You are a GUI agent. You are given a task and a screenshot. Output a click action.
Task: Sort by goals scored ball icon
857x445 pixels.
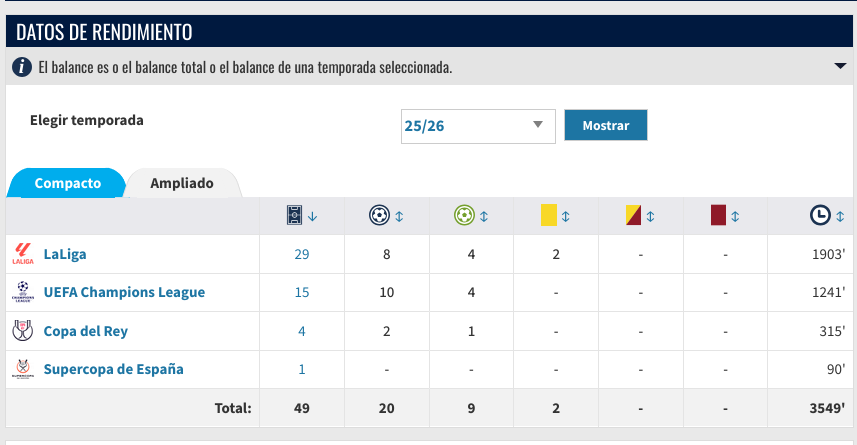[379, 215]
